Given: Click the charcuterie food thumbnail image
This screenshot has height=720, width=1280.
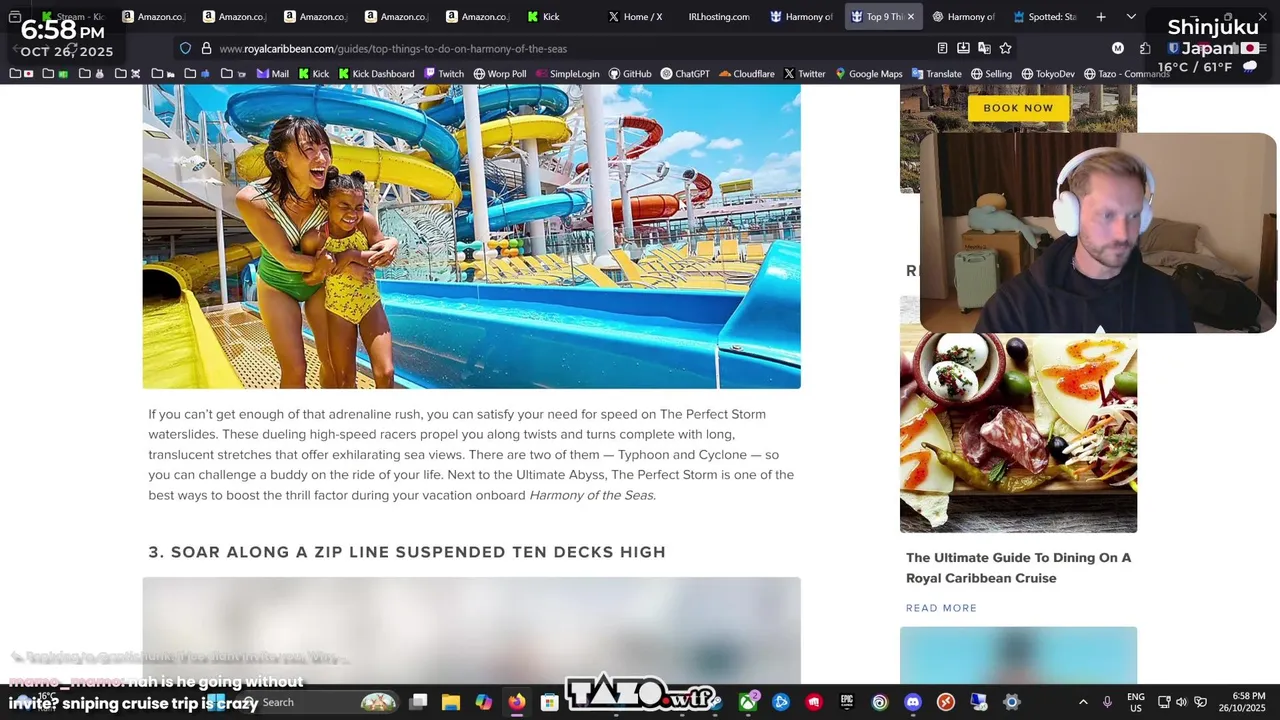Looking at the screenshot, I should pyautogui.click(x=1018, y=433).
